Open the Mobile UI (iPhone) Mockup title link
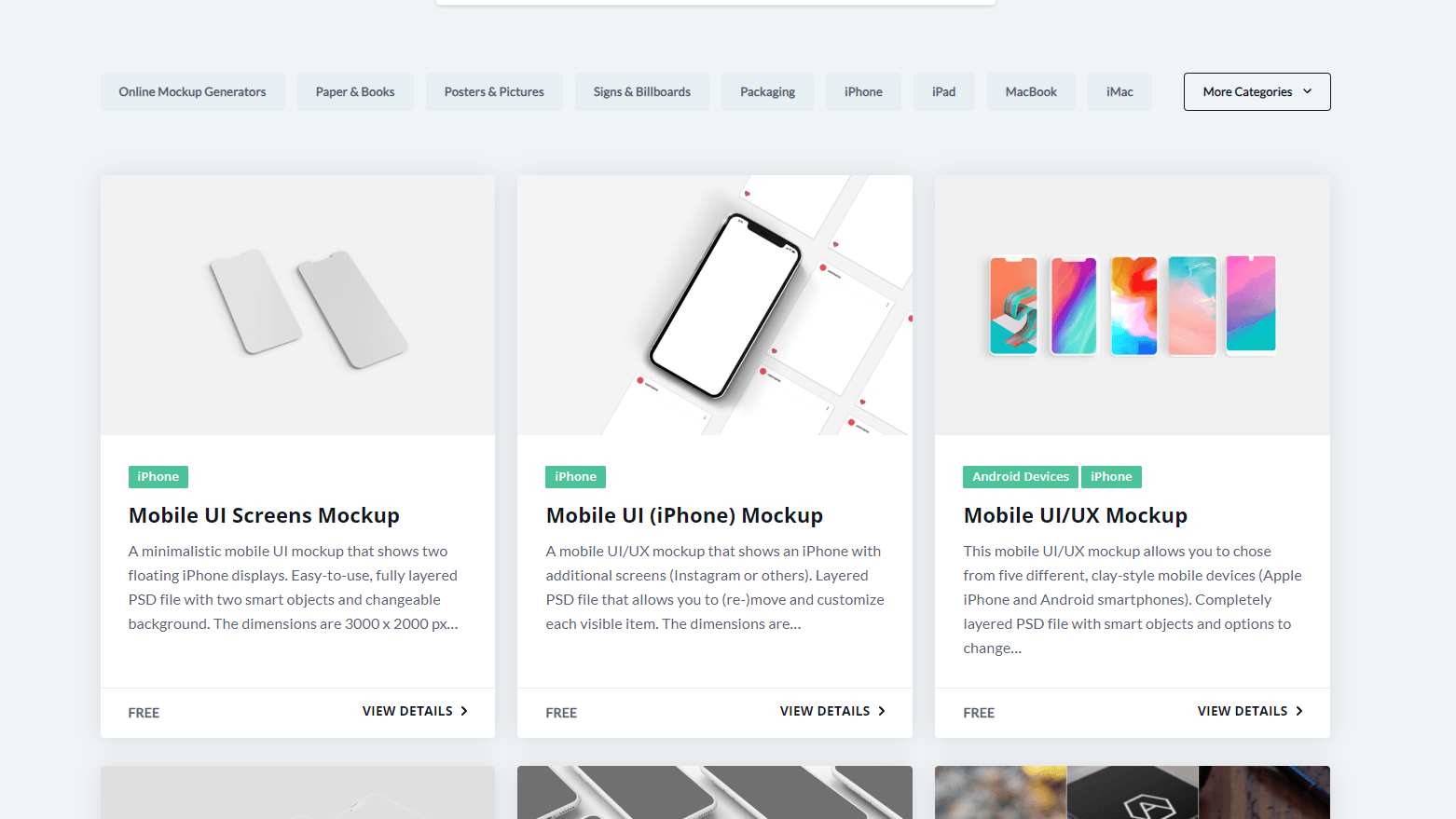This screenshot has height=819, width=1456. click(684, 514)
